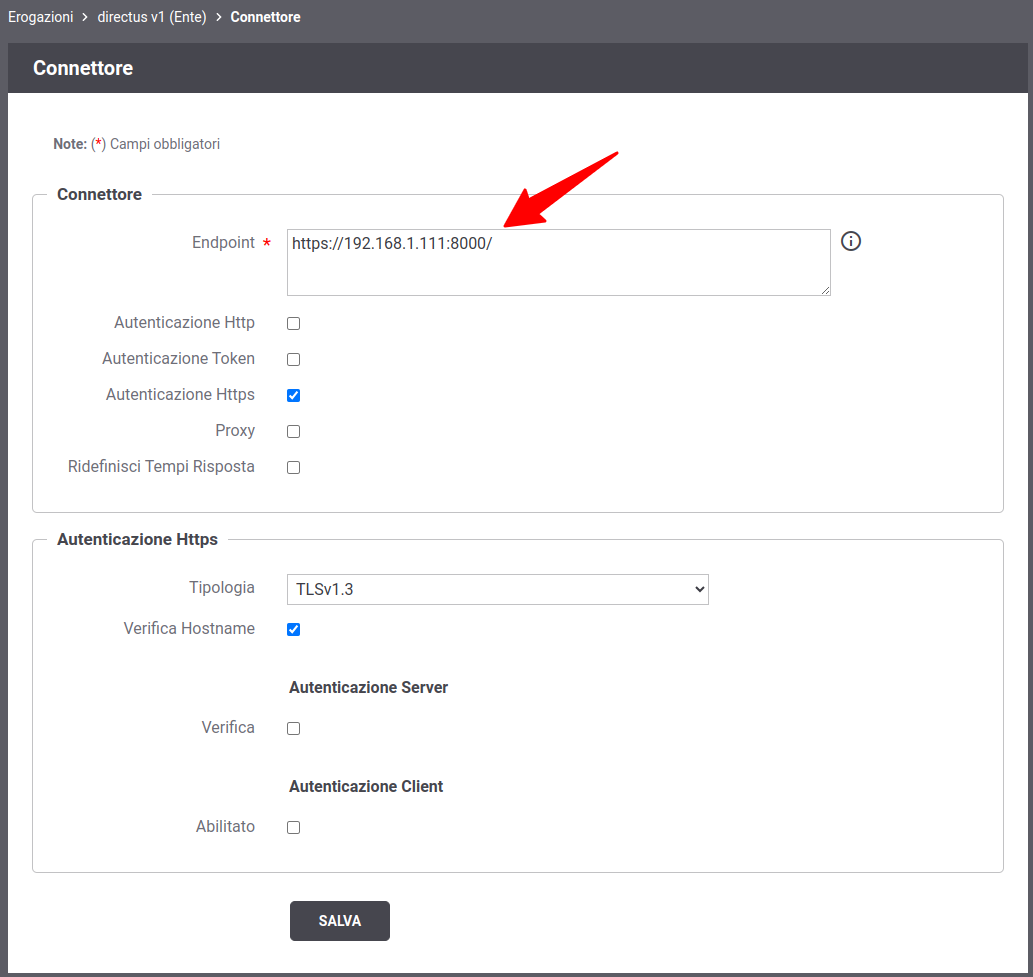Screen dimensions: 1033x977
Task: Disable the Verifica Hostname checkbox
Action: (294, 630)
